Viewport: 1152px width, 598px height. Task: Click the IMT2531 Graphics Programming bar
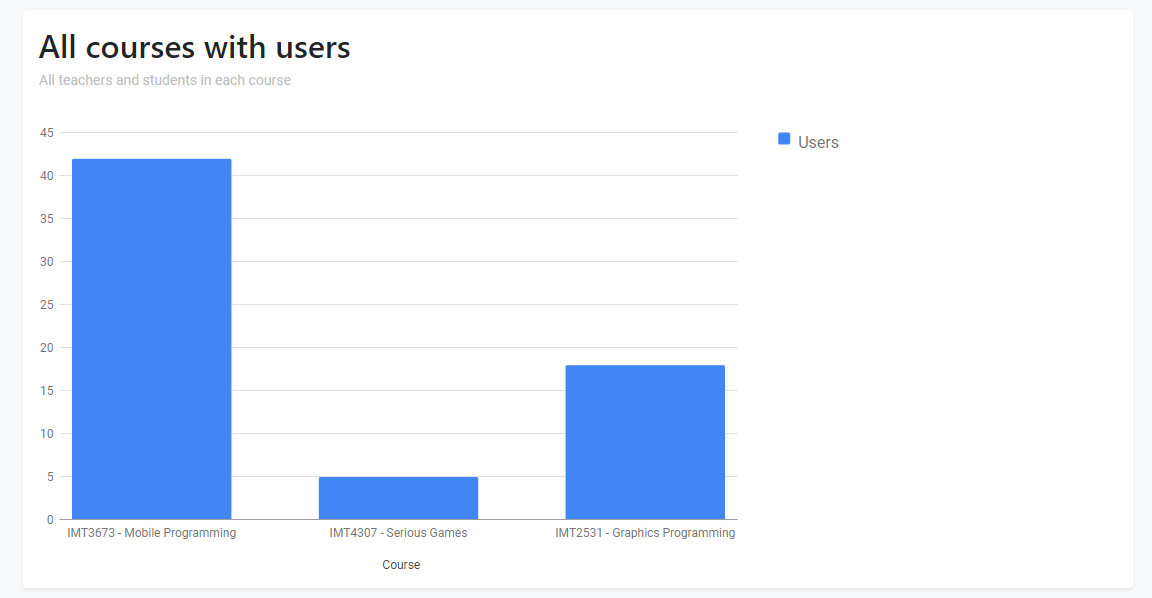click(x=645, y=442)
